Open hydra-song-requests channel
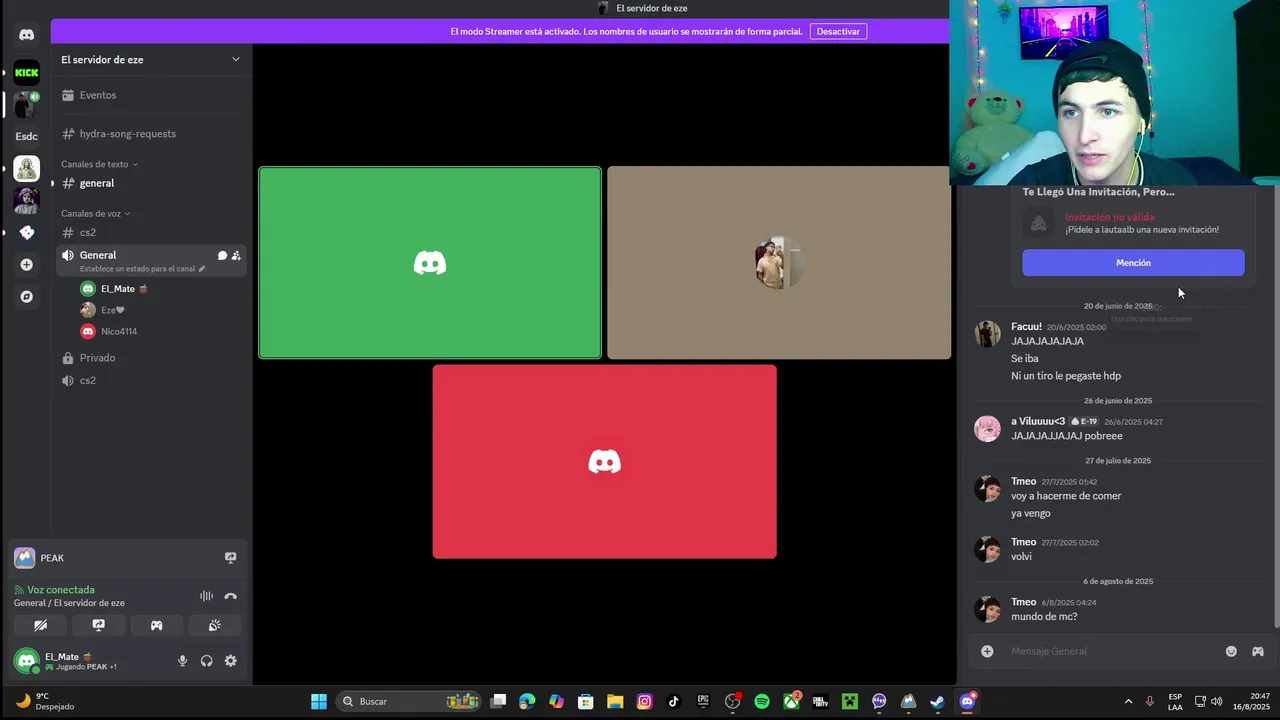This screenshot has width=1280, height=720. (x=150, y=134)
